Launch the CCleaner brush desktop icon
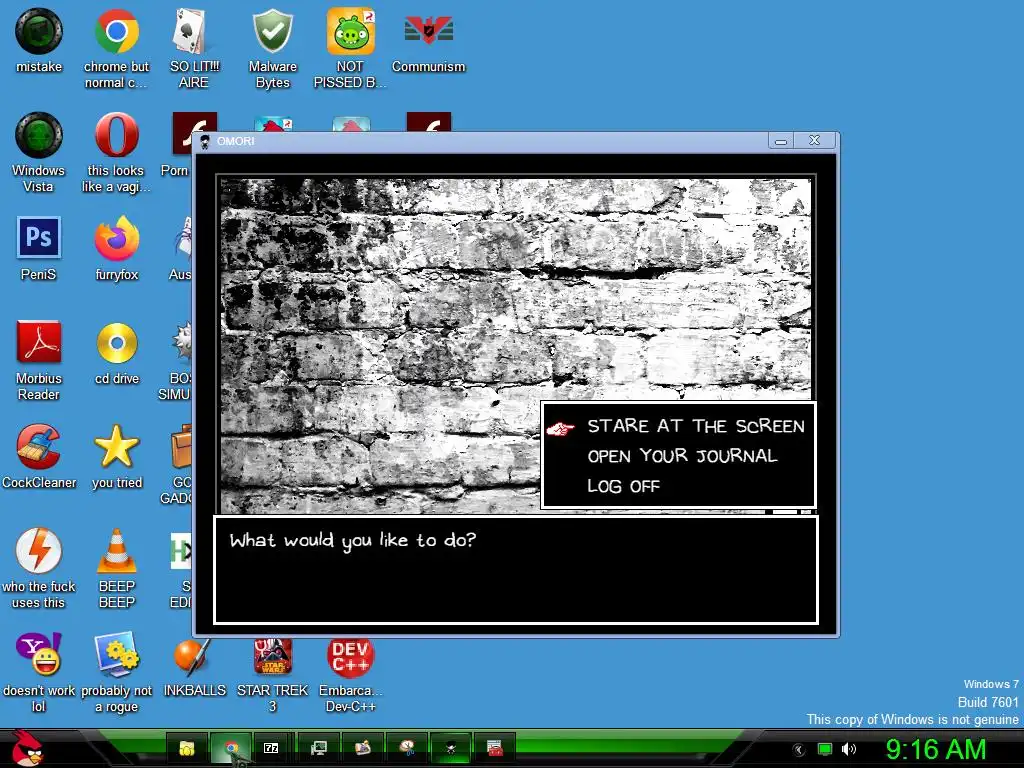This screenshot has height=768, width=1024. pyautogui.click(x=39, y=447)
